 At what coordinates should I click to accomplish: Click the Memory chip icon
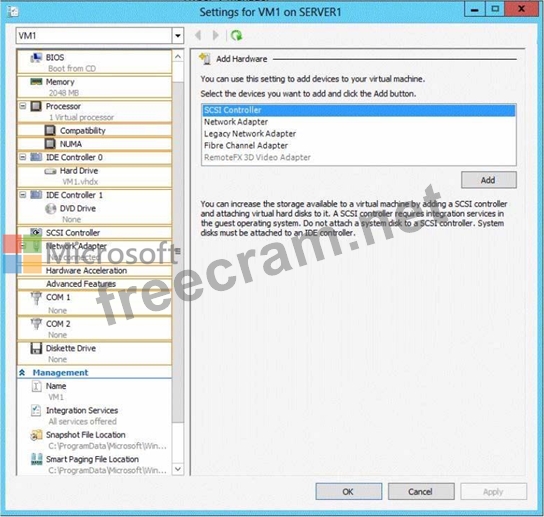(x=36, y=82)
